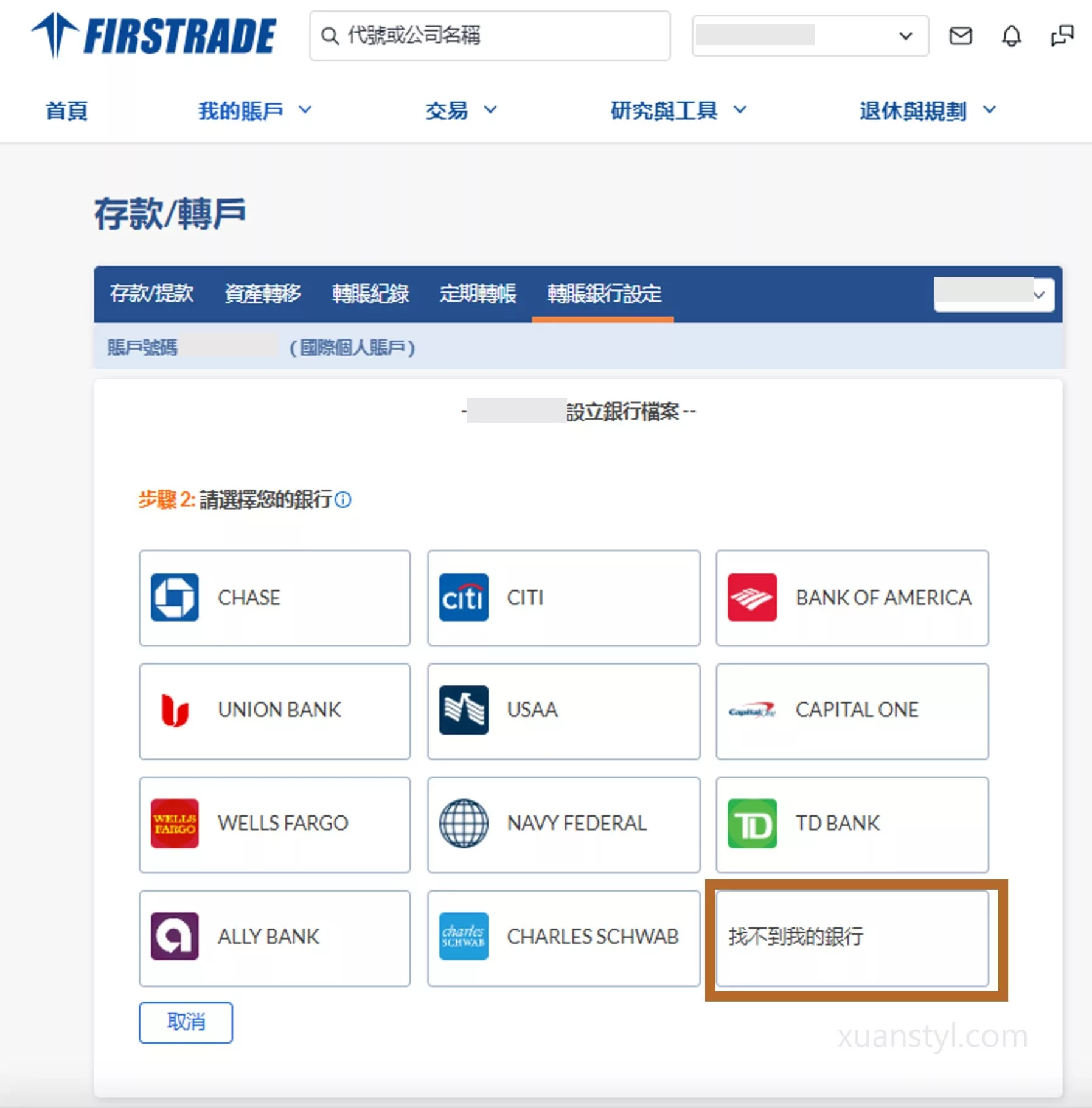Viewport: 1092px width, 1108px height.
Task: Click the Bank of America logo icon
Action: [752, 598]
